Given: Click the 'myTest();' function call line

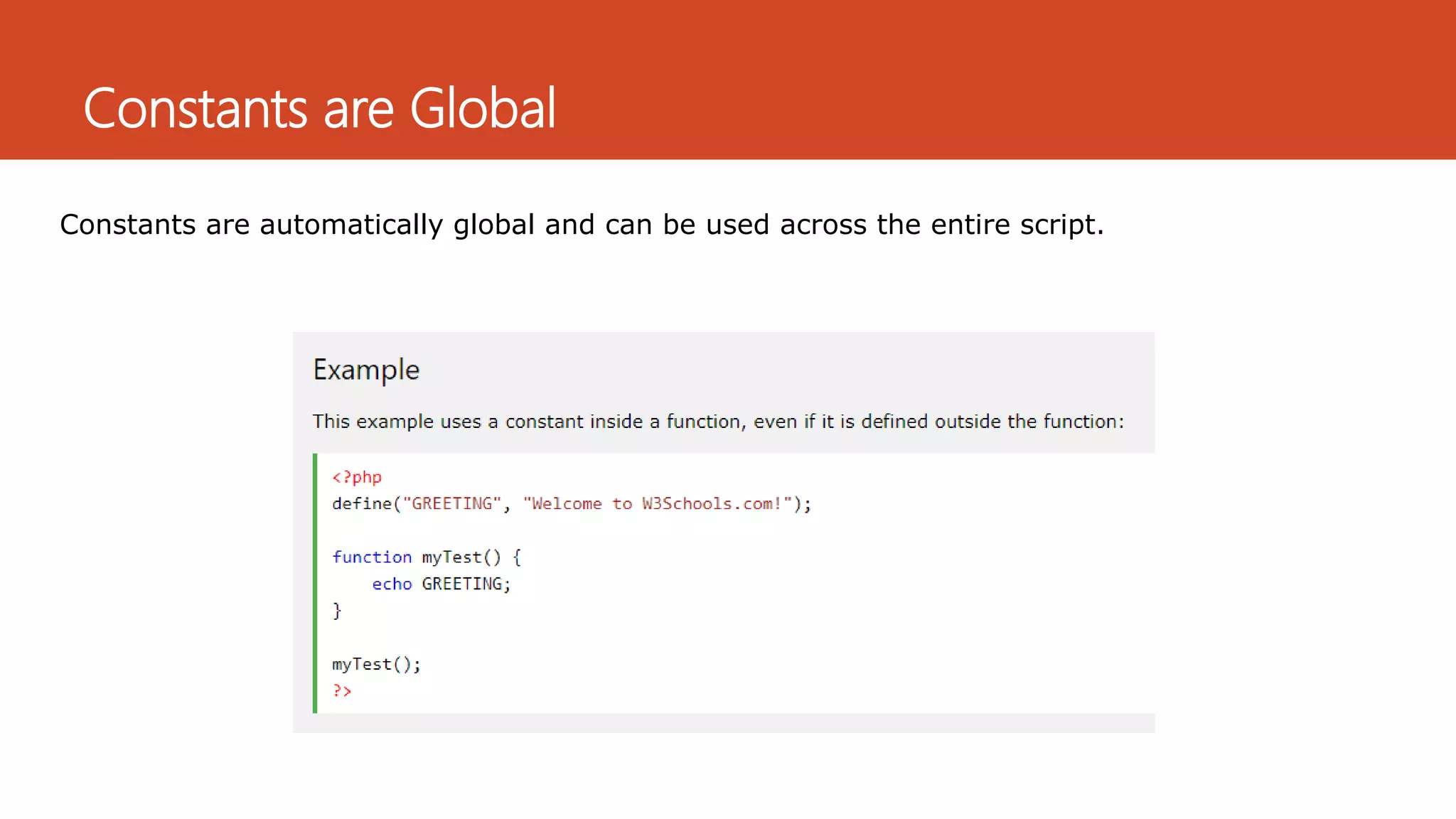Looking at the screenshot, I should click(x=376, y=665).
